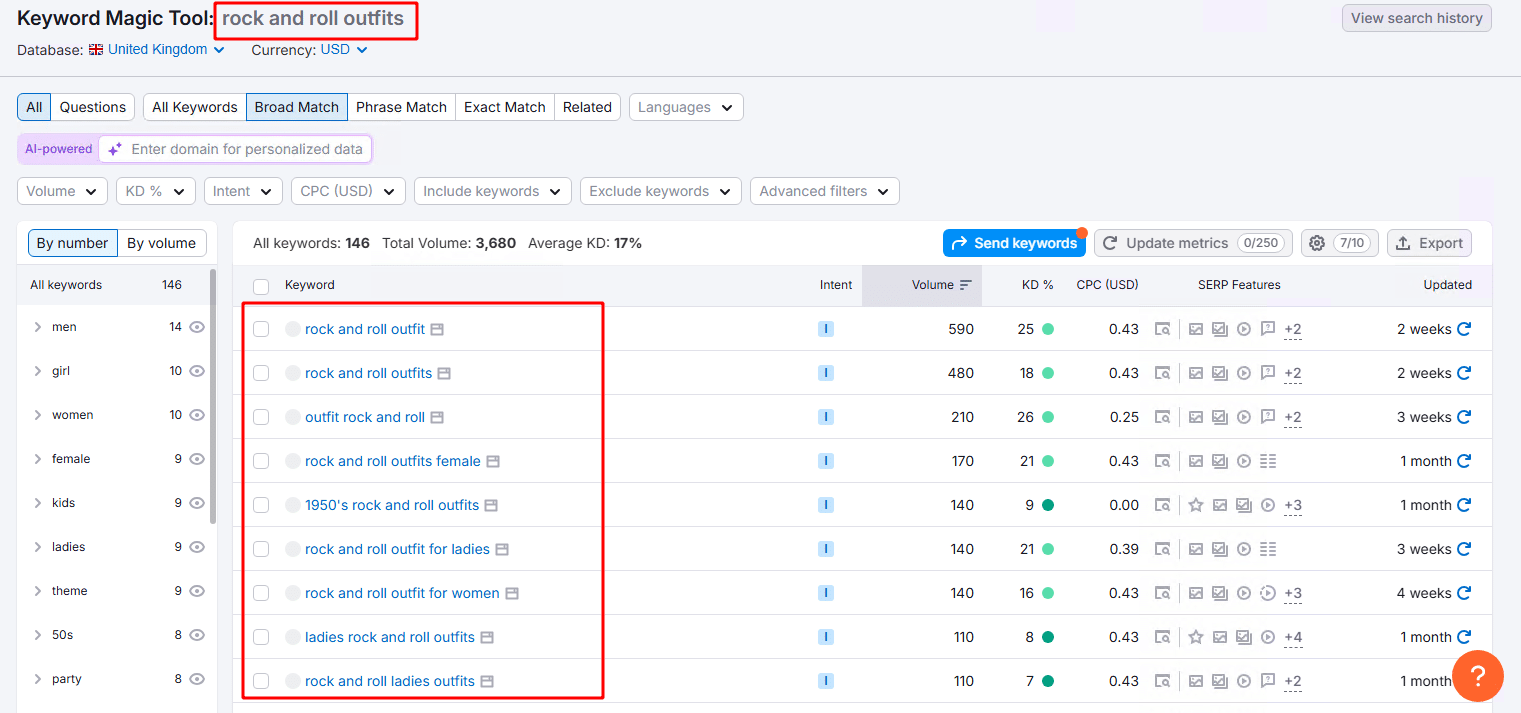
Task: Toggle the eye icon for the men group
Action: 197,327
